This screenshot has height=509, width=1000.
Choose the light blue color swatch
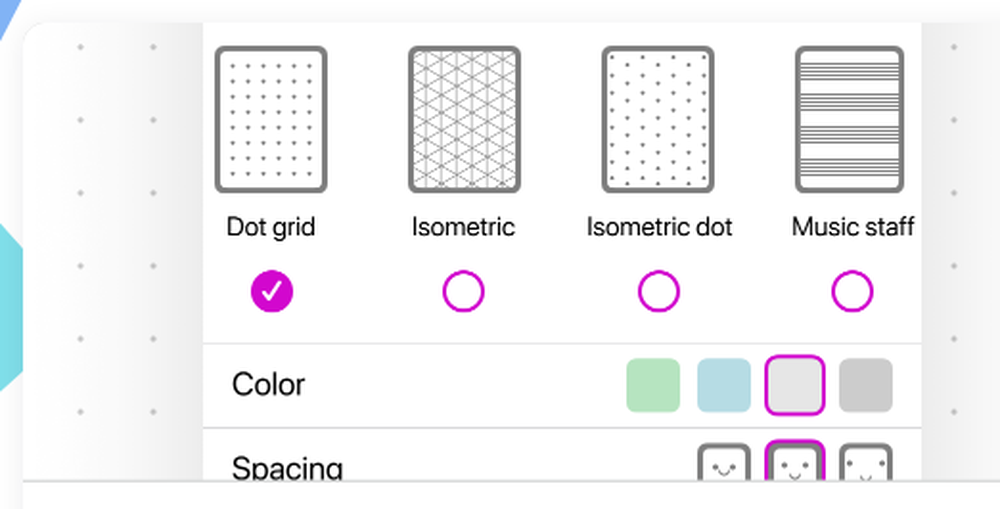pos(724,385)
